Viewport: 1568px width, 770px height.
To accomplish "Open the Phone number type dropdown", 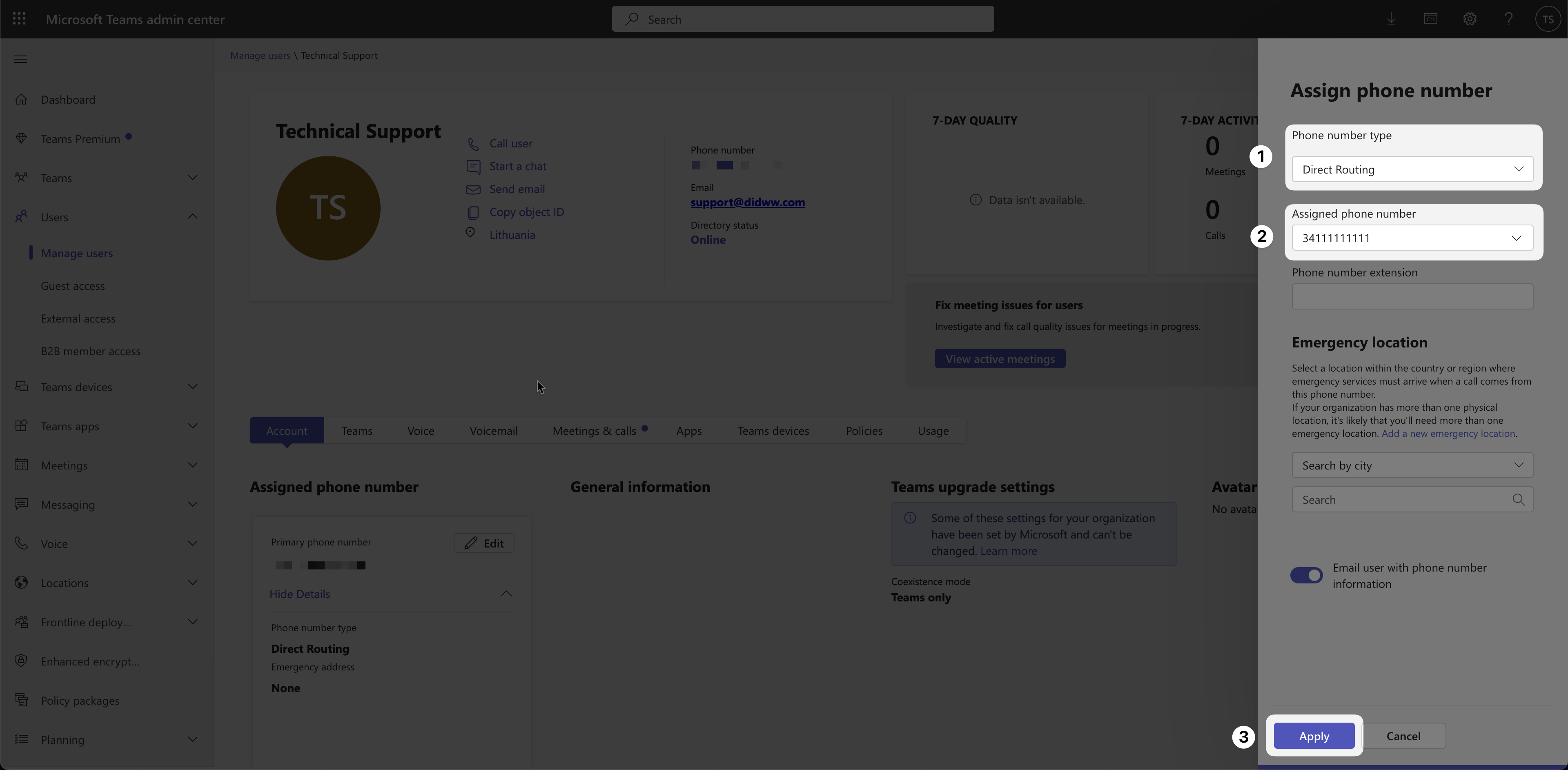I will pos(1412,169).
